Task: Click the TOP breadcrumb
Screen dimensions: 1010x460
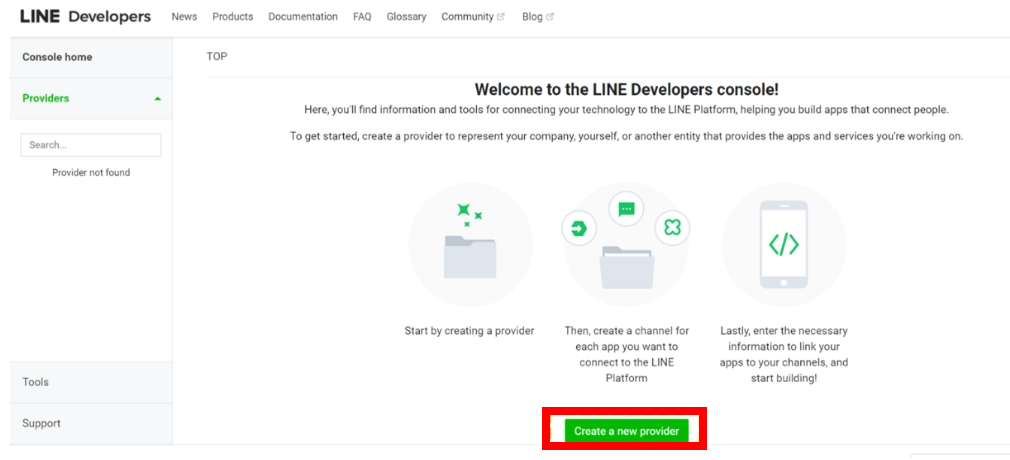Action: click(x=217, y=57)
